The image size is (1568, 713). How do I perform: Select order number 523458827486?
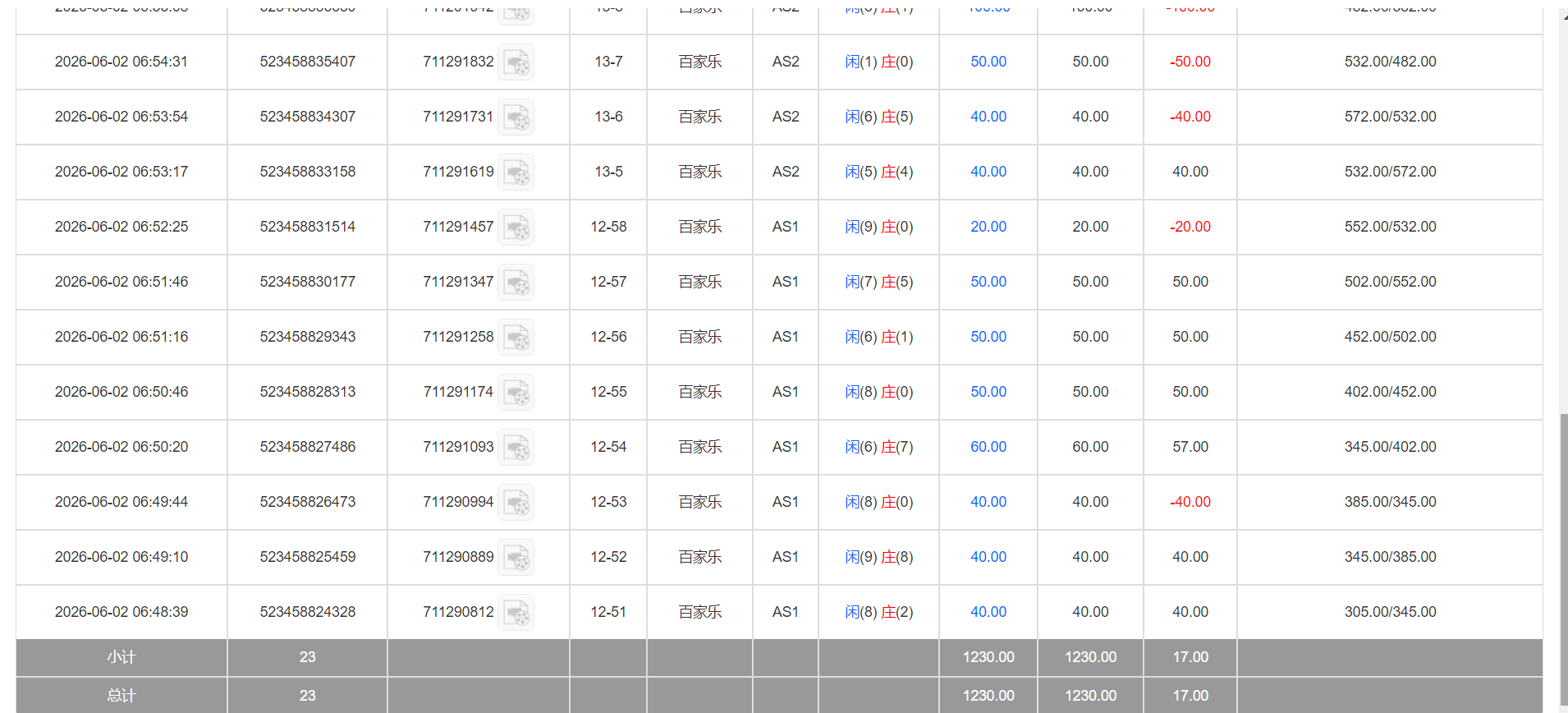click(x=308, y=447)
